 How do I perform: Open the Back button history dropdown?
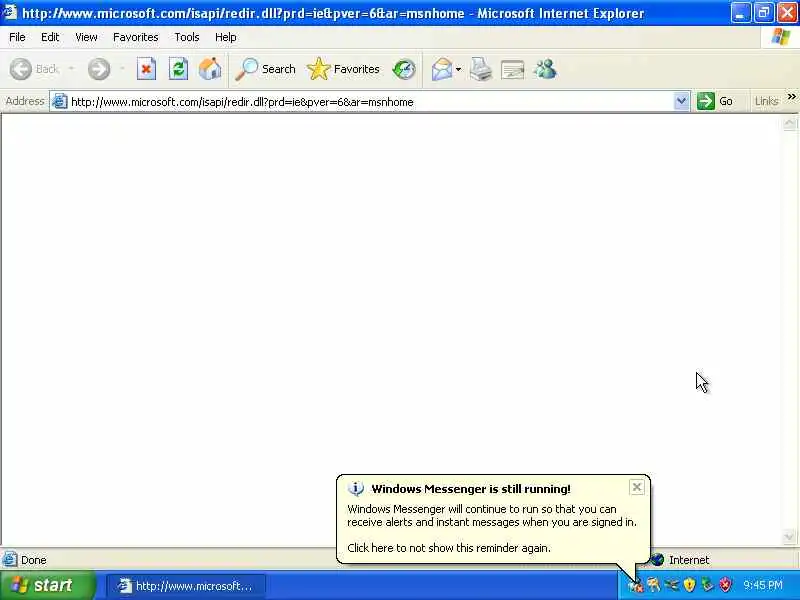[71, 69]
